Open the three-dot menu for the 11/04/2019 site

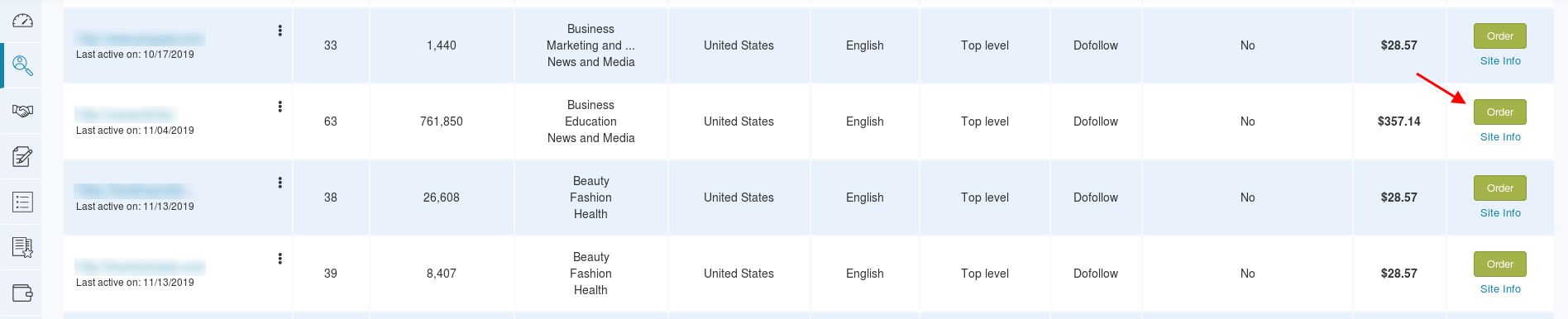(x=280, y=107)
